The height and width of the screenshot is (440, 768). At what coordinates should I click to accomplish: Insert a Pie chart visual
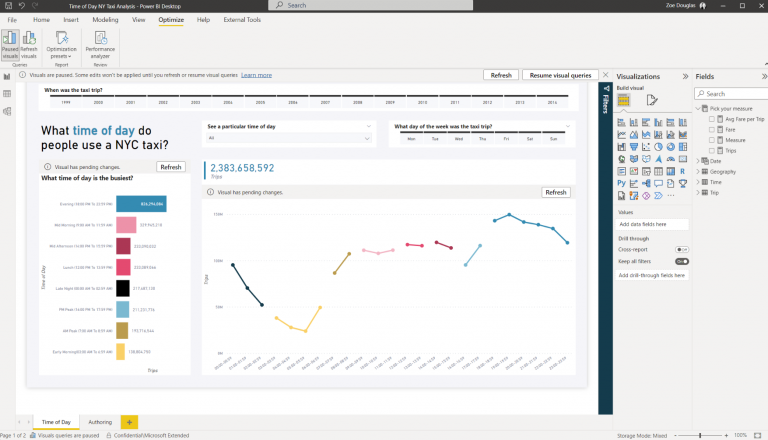(658, 147)
